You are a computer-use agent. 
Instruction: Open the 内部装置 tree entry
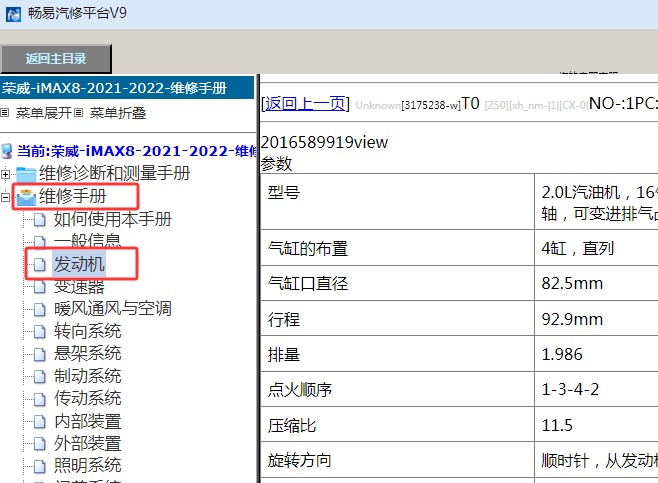87,421
